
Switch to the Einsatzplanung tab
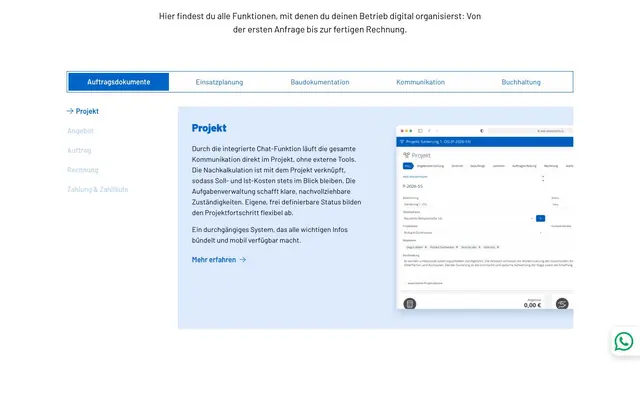(219, 82)
